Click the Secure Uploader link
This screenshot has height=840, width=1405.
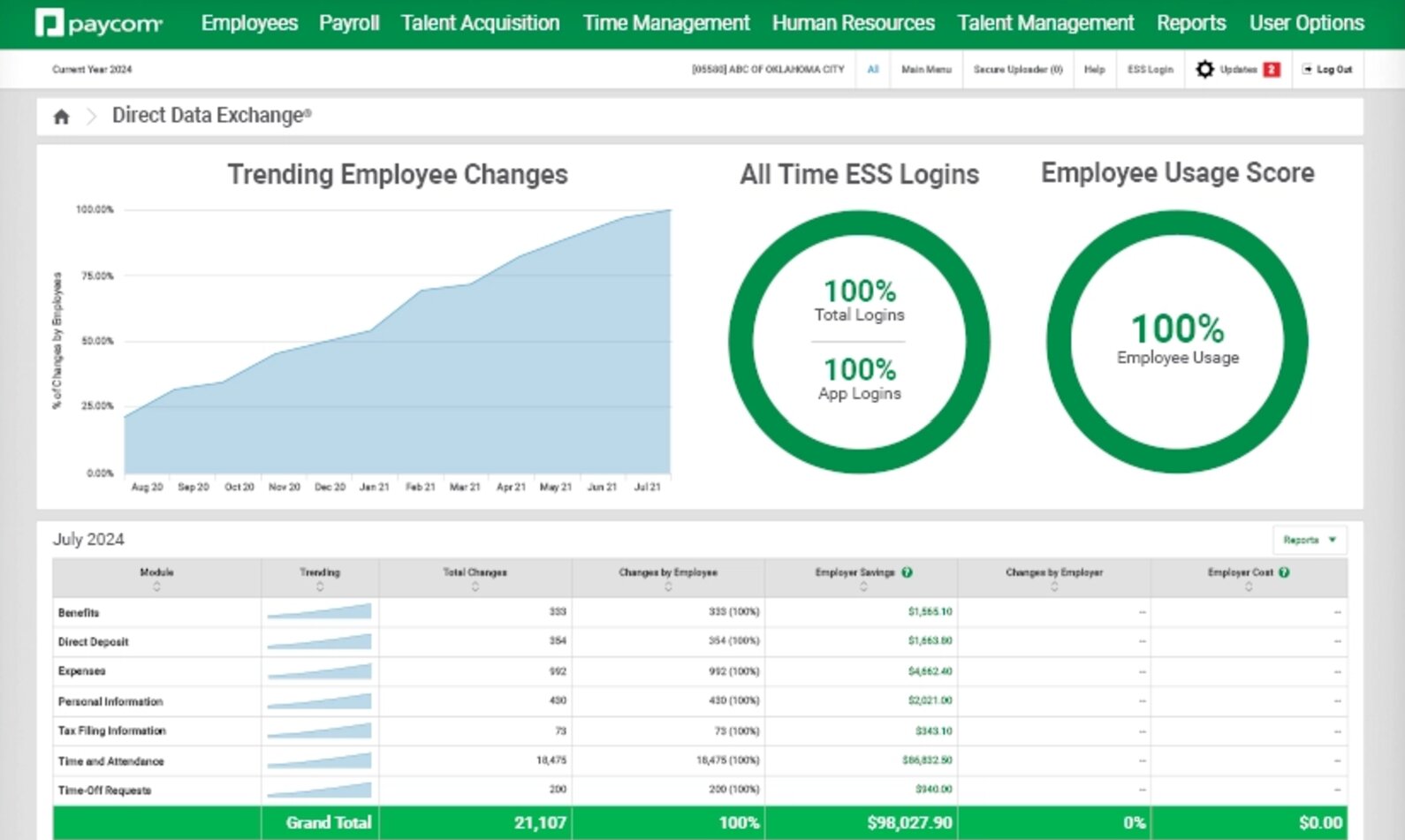[1017, 69]
